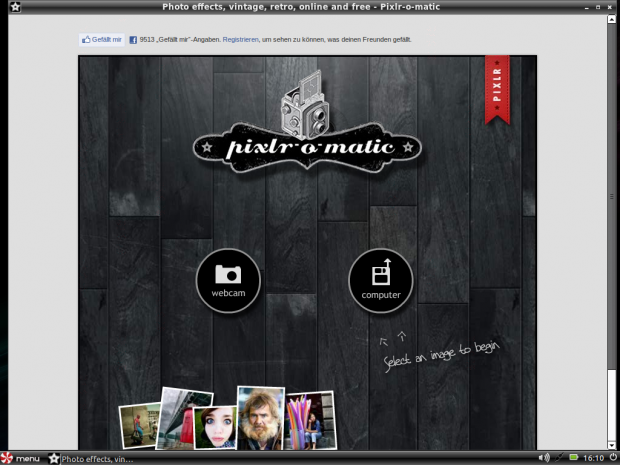Click the star icon in window title bar
Image resolution: width=620 pixels, height=465 pixels.
15,7
